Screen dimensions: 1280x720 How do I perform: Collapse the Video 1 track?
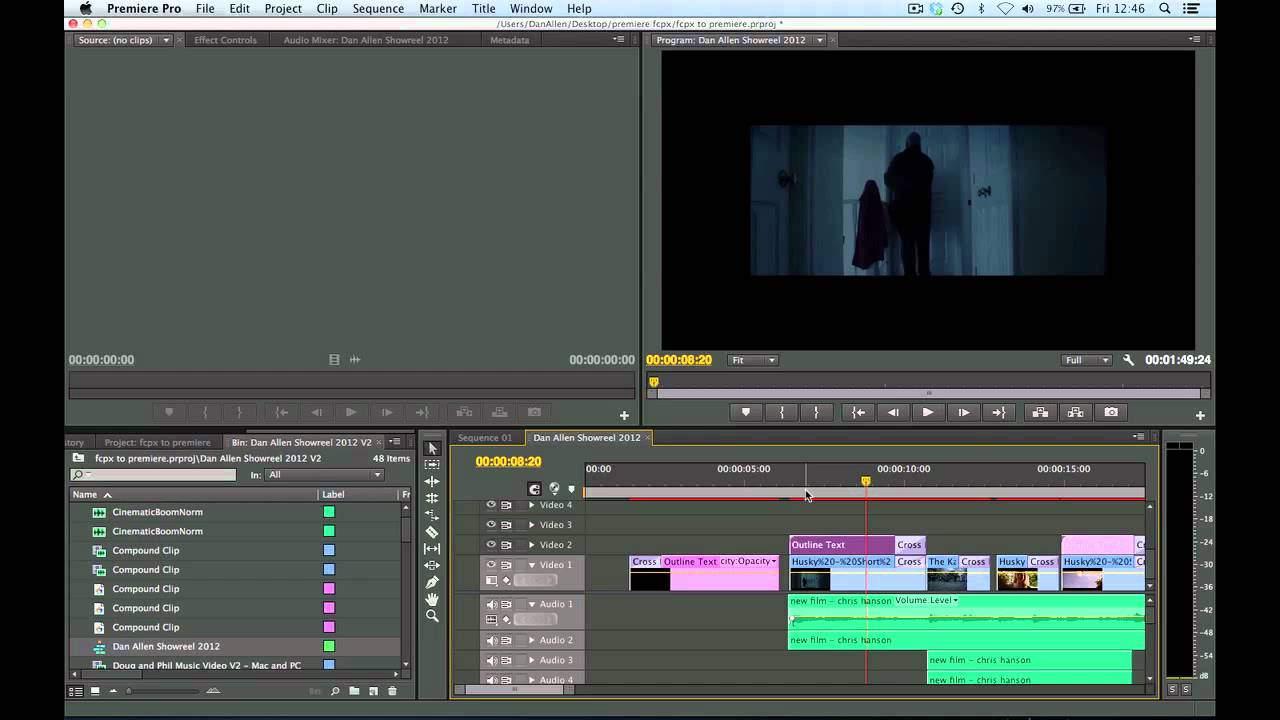click(x=531, y=565)
